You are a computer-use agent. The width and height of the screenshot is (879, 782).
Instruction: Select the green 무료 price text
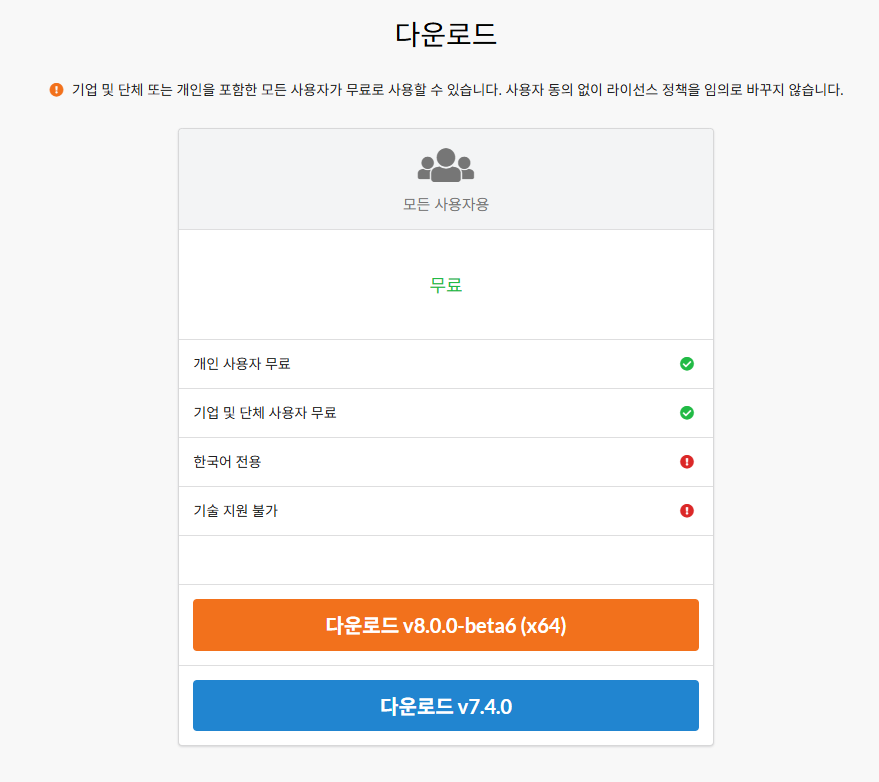[446, 285]
